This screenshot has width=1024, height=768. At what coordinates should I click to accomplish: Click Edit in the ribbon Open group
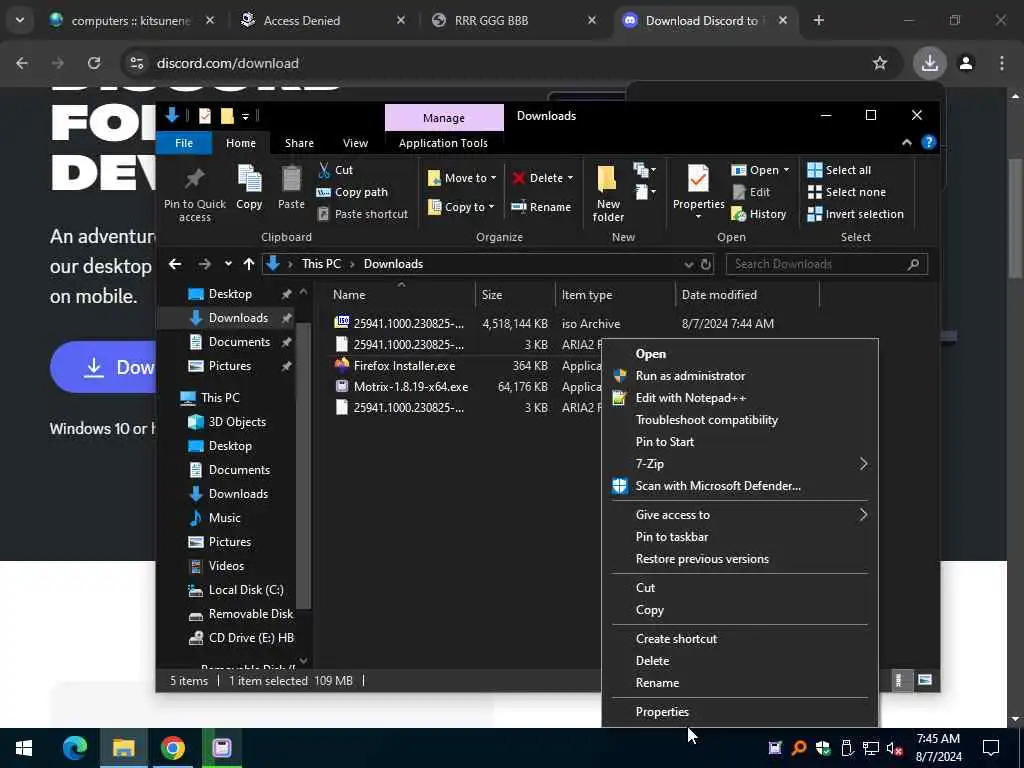click(751, 192)
